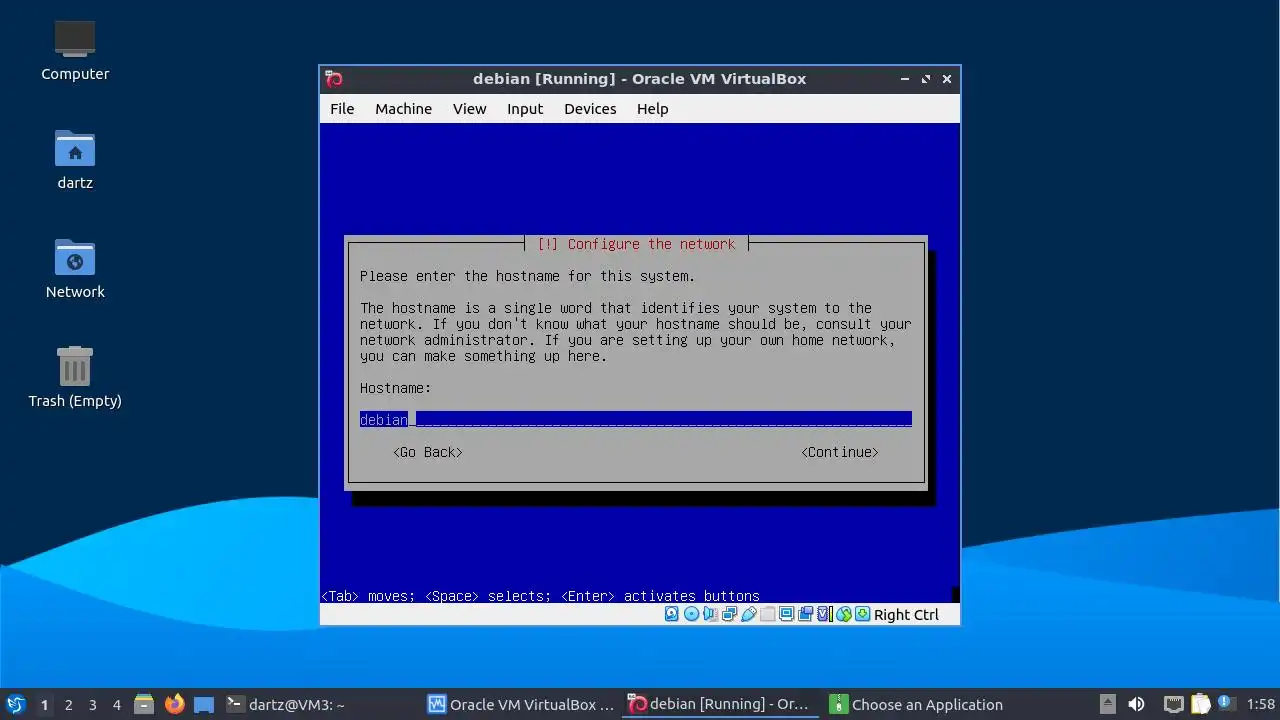Screen dimensions: 1280x720
Task: Minimize the debian VirtualBox window
Action: tap(905, 79)
